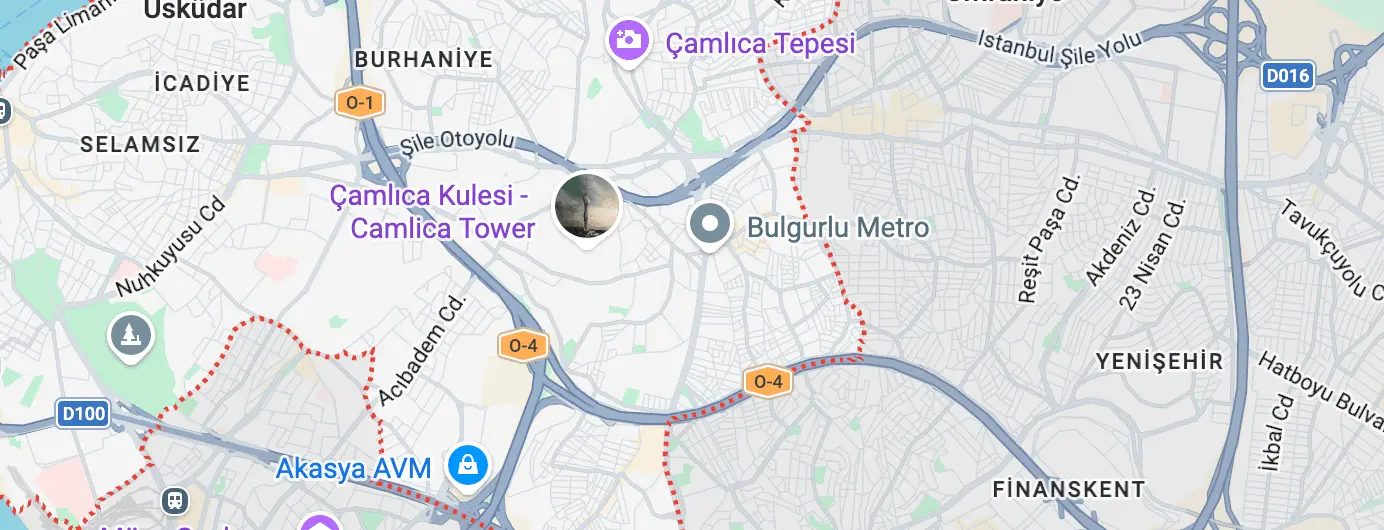This screenshot has width=1384, height=530.
Task: Open the Akasya AVM place label
Action: coord(353,467)
